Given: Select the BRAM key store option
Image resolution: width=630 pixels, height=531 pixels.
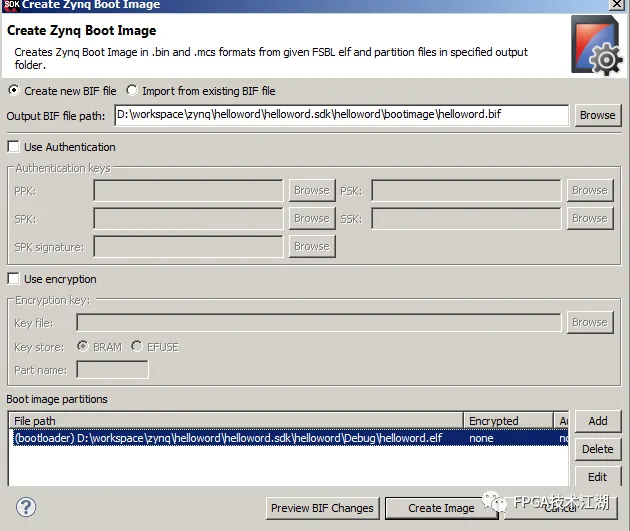Looking at the screenshot, I should 84,347.
